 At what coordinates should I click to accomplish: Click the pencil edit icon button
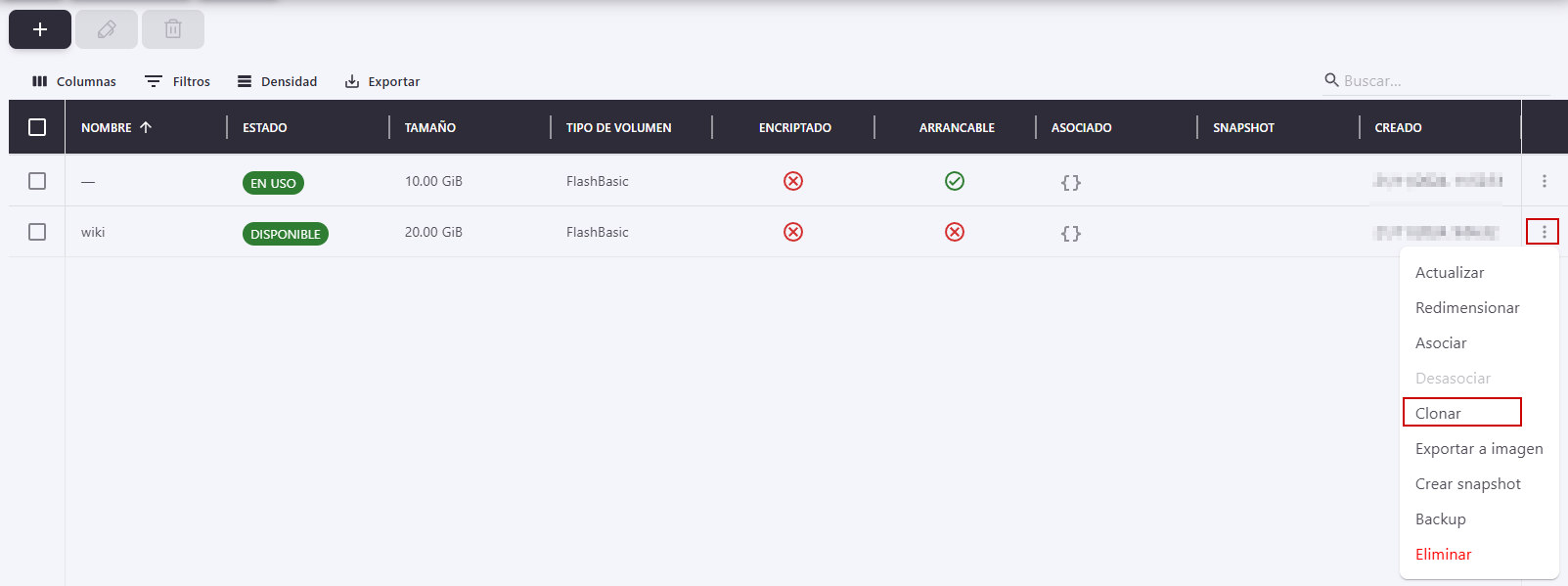[107, 29]
